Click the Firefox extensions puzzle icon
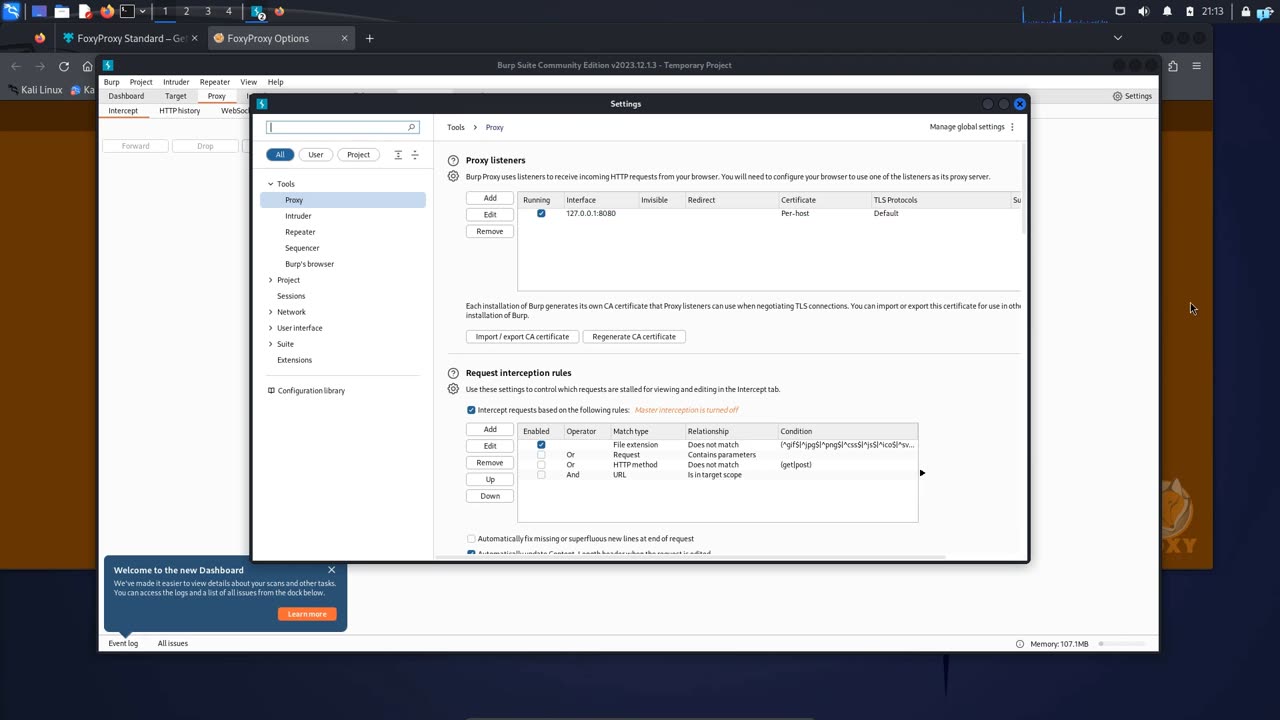Screen dimensions: 1280x720 pos(1173,66)
